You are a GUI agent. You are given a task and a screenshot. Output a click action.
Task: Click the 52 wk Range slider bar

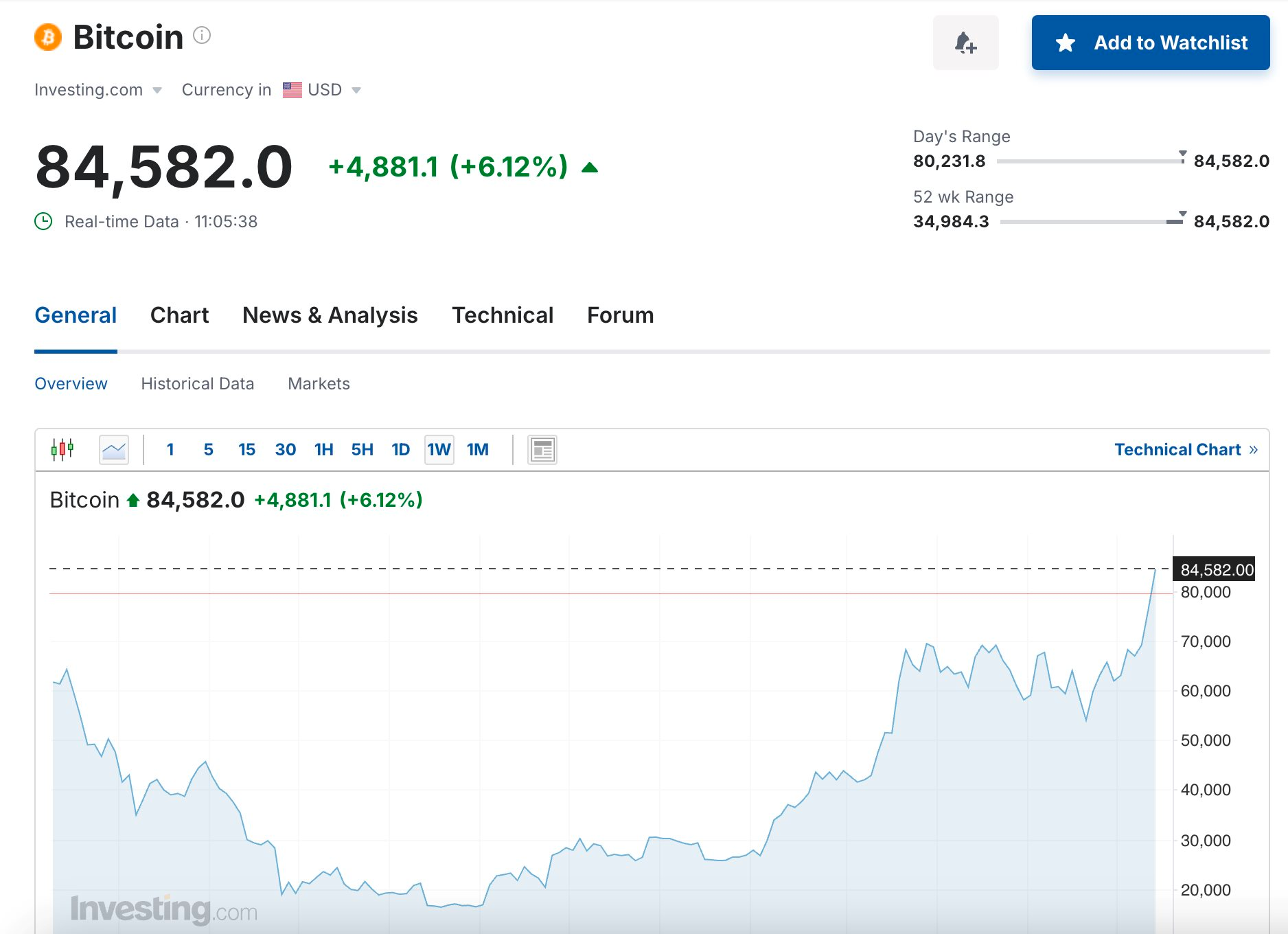coord(1091,221)
